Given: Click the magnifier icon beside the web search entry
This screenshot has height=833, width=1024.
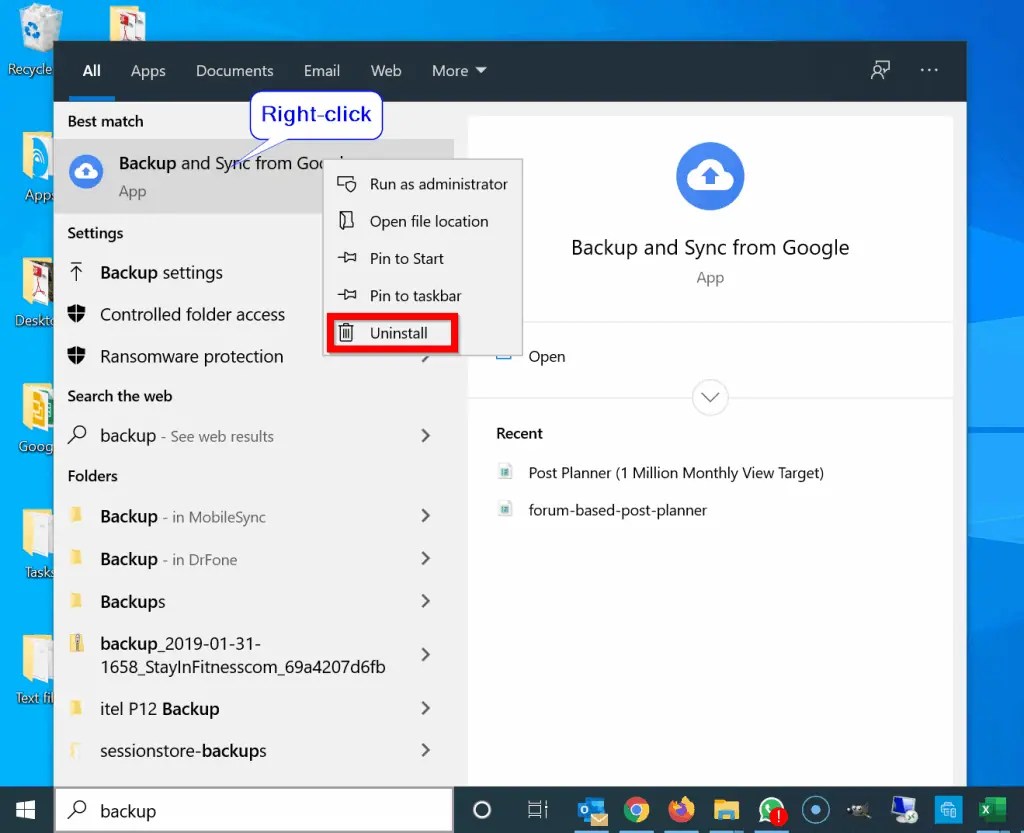Looking at the screenshot, I should point(78,436).
